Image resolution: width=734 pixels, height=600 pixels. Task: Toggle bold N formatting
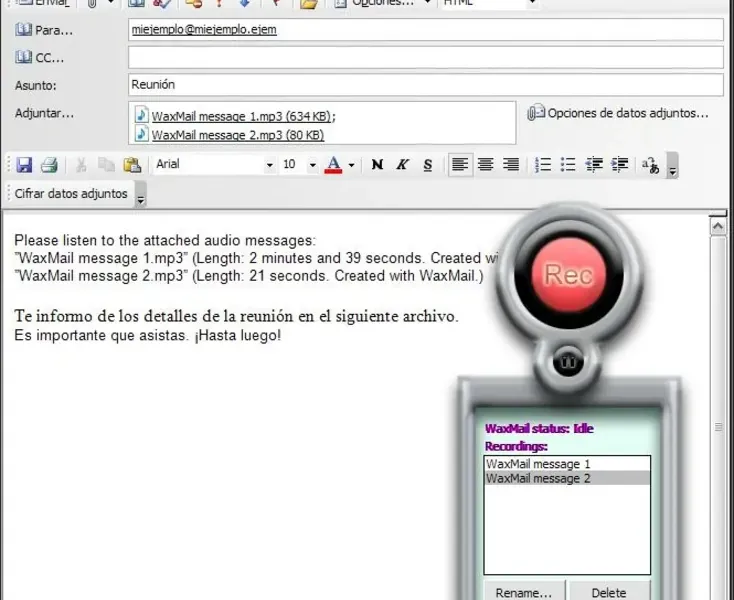coord(377,165)
